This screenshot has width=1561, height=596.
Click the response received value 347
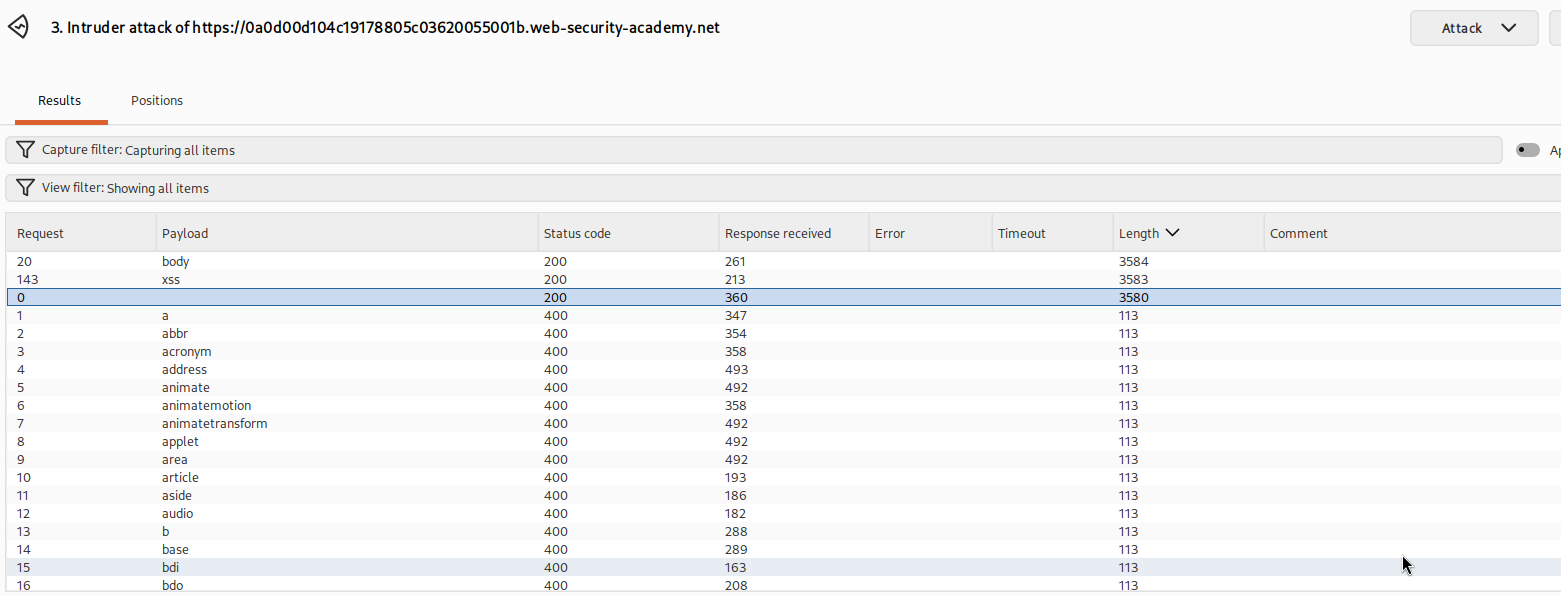pos(736,316)
